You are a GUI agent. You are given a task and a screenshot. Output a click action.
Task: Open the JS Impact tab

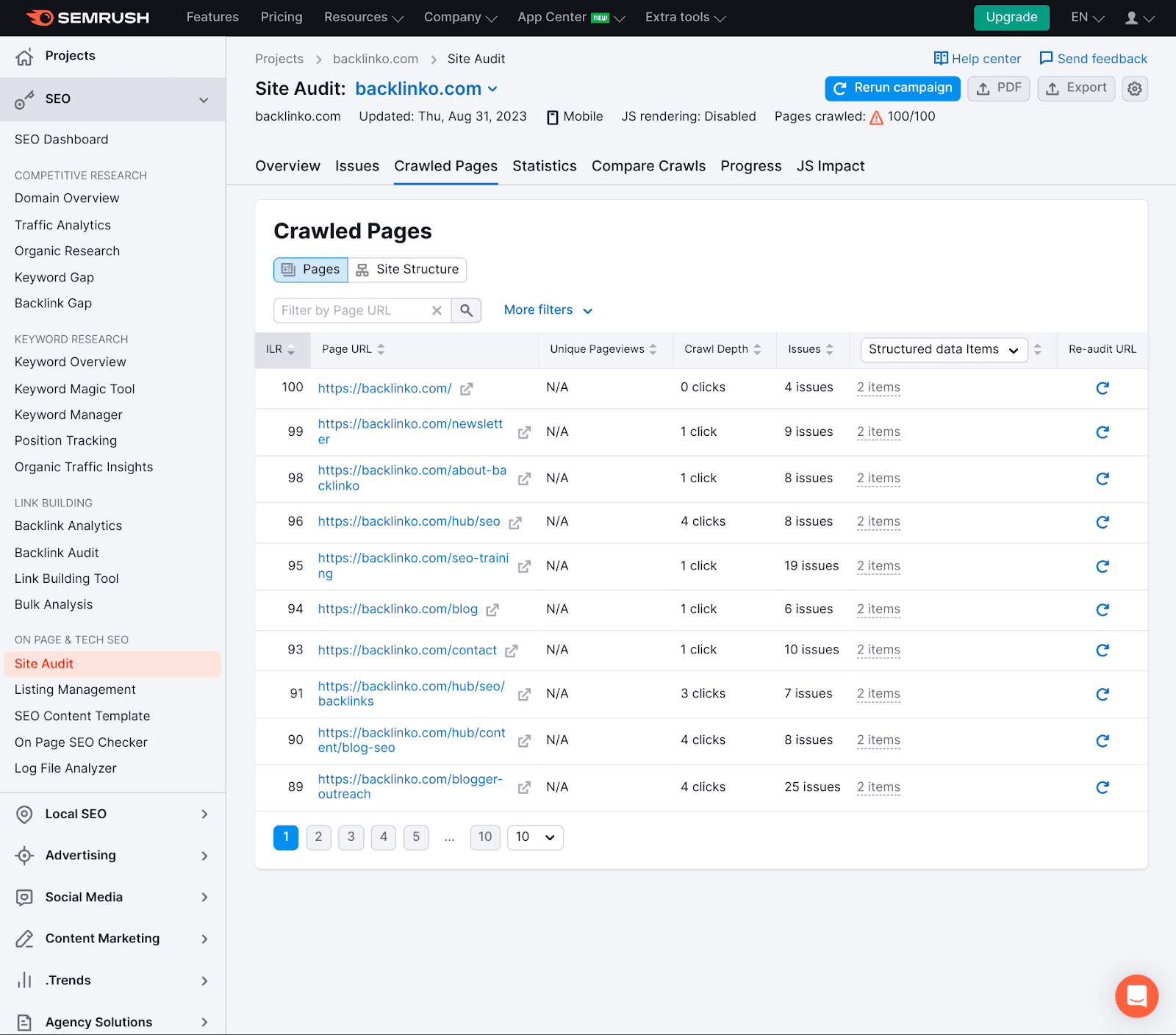(x=831, y=166)
